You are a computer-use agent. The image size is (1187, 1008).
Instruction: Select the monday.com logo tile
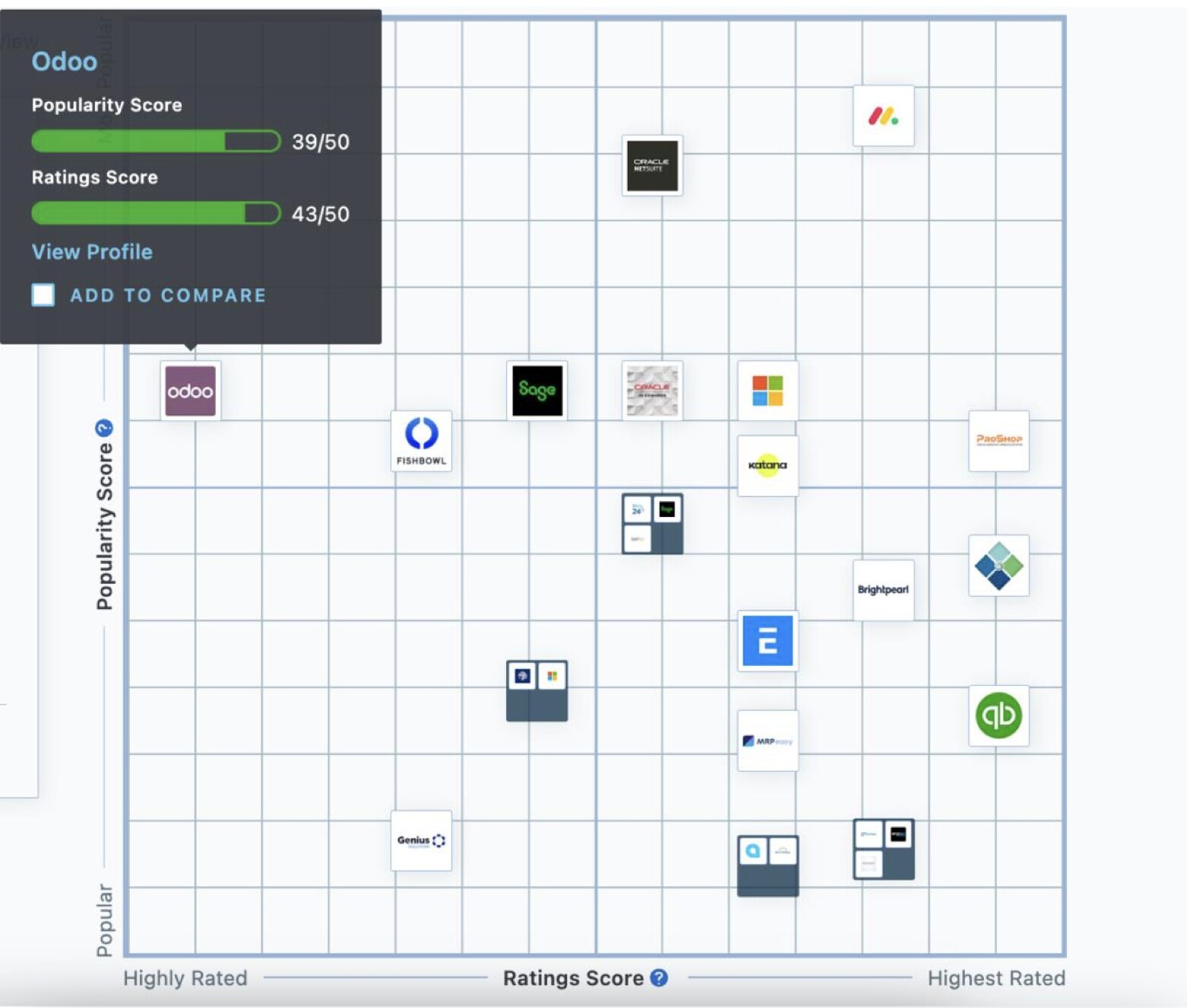(883, 116)
